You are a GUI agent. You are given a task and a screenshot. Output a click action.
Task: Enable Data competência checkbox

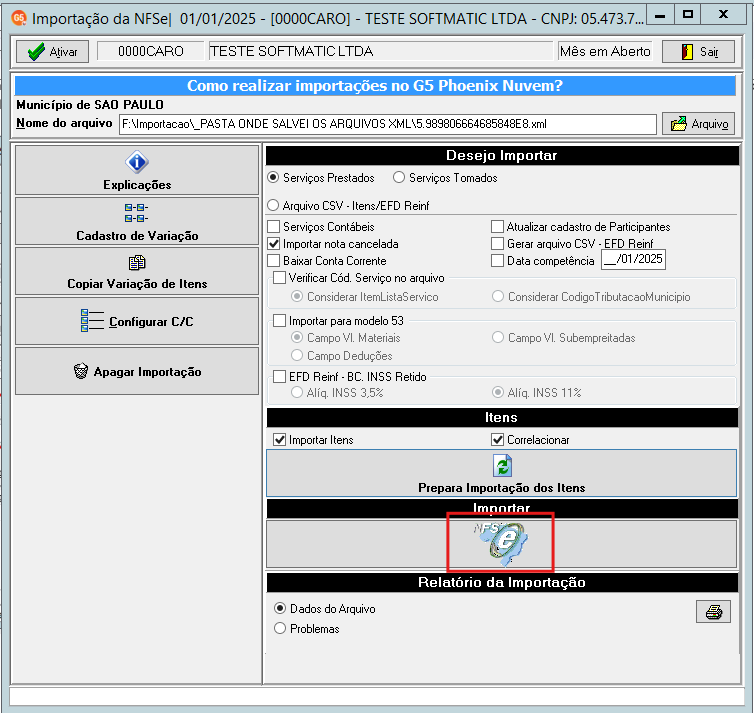point(497,261)
